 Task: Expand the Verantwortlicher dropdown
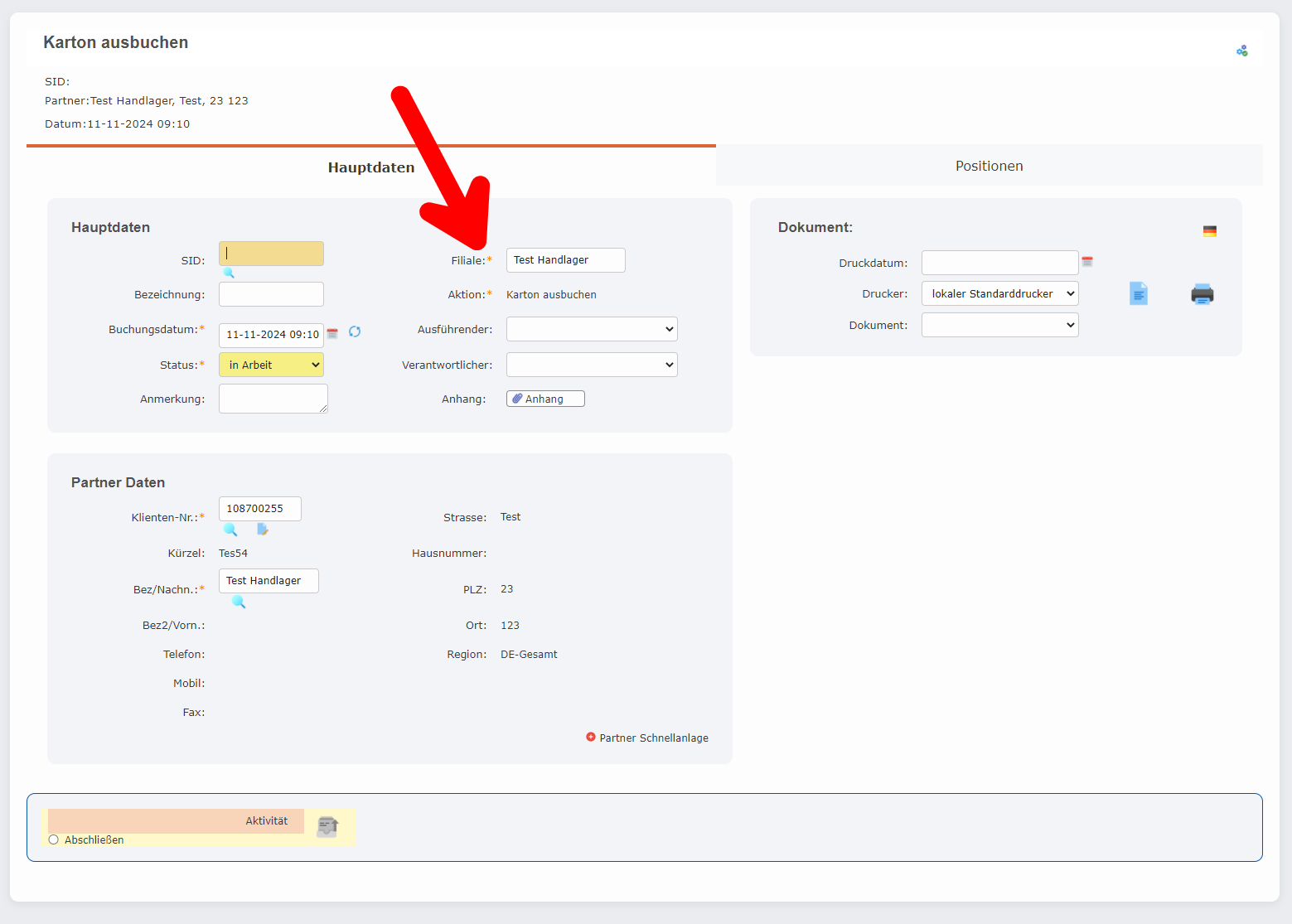pos(592,365)
